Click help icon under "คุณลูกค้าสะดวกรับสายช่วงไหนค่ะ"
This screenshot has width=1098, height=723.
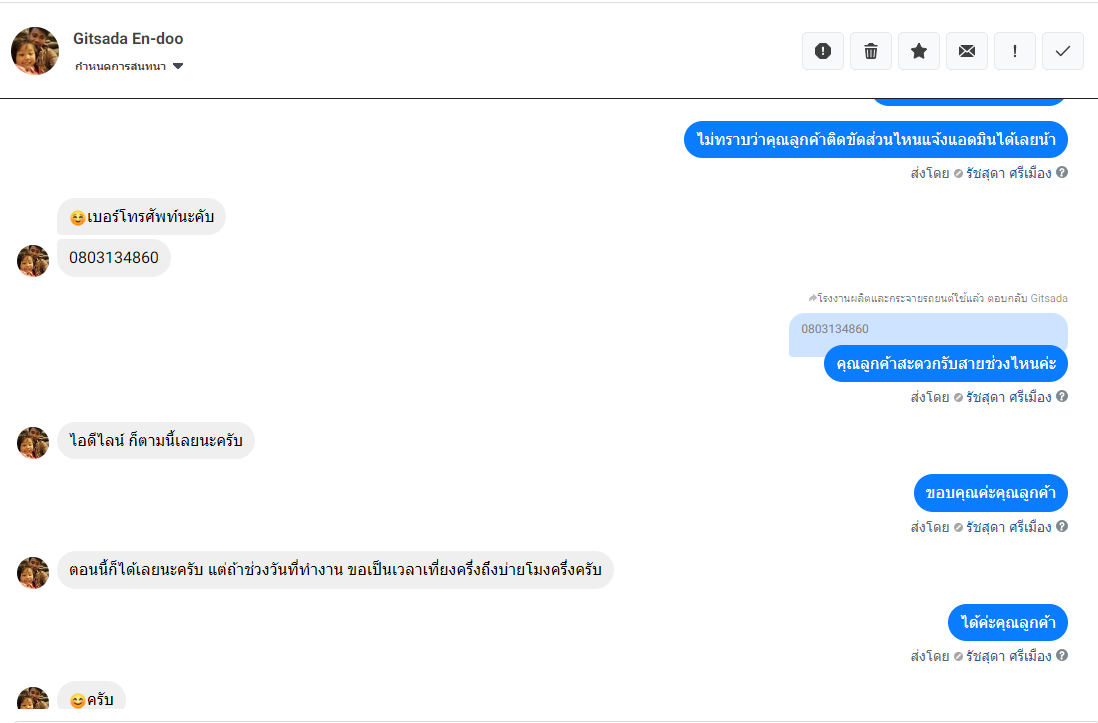coord(1062,396)
